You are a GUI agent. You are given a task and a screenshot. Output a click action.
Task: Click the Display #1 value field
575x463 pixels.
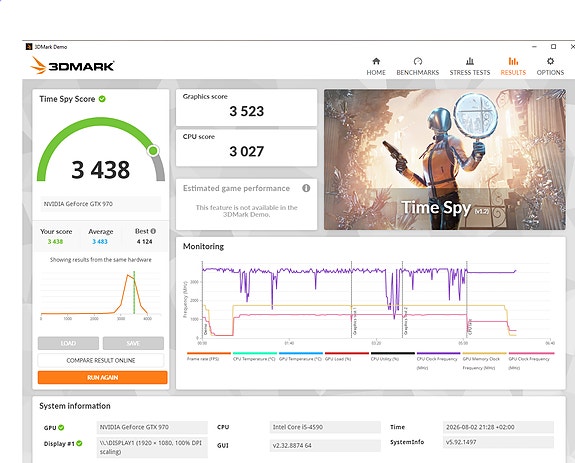(152, 447)
